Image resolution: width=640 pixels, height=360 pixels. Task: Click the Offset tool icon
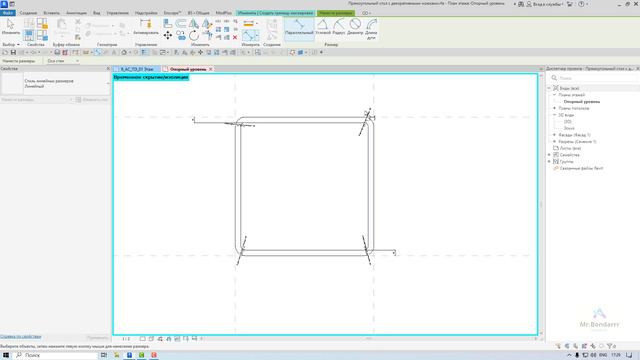tap(181, 24)
